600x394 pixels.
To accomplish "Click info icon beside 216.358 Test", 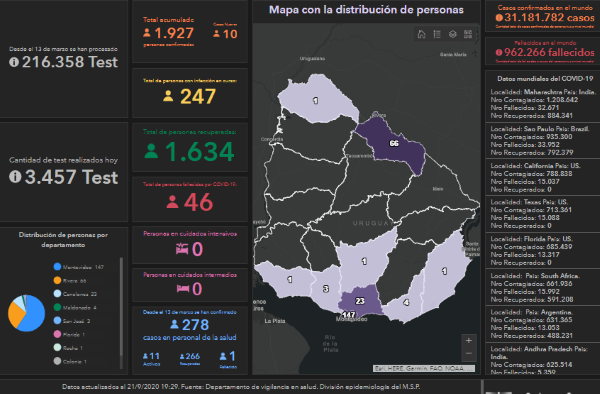I will click(14, 62).
